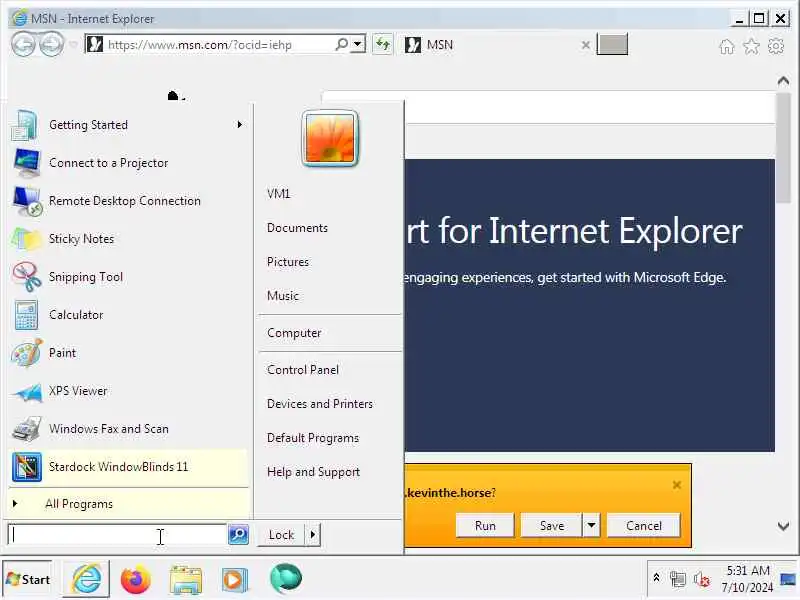The height and width of the screenshot is (600, 800).
Task: Click the muted volume tray icon
Action: point(702,580)
